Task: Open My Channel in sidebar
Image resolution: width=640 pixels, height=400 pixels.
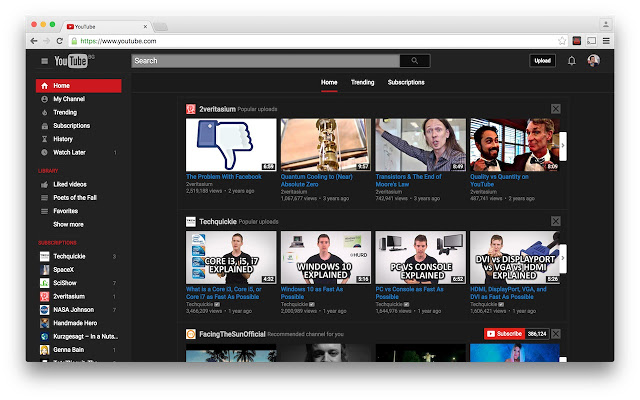Action: coord(78,99)
